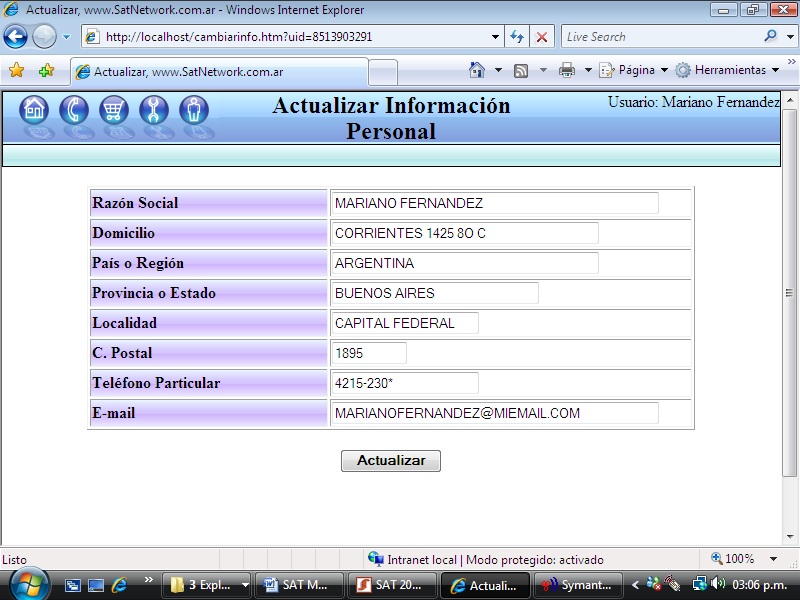Click the wrench tools icon in header
The width and height of the screenshot is (800, 600).
point(154,110)
